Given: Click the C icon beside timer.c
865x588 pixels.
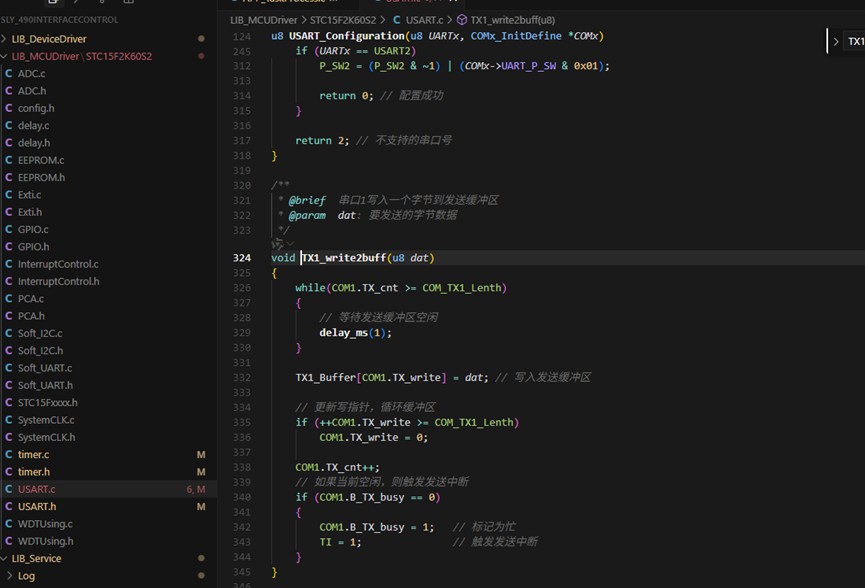Looking at the screenshot, I should [x=9, y=455].
